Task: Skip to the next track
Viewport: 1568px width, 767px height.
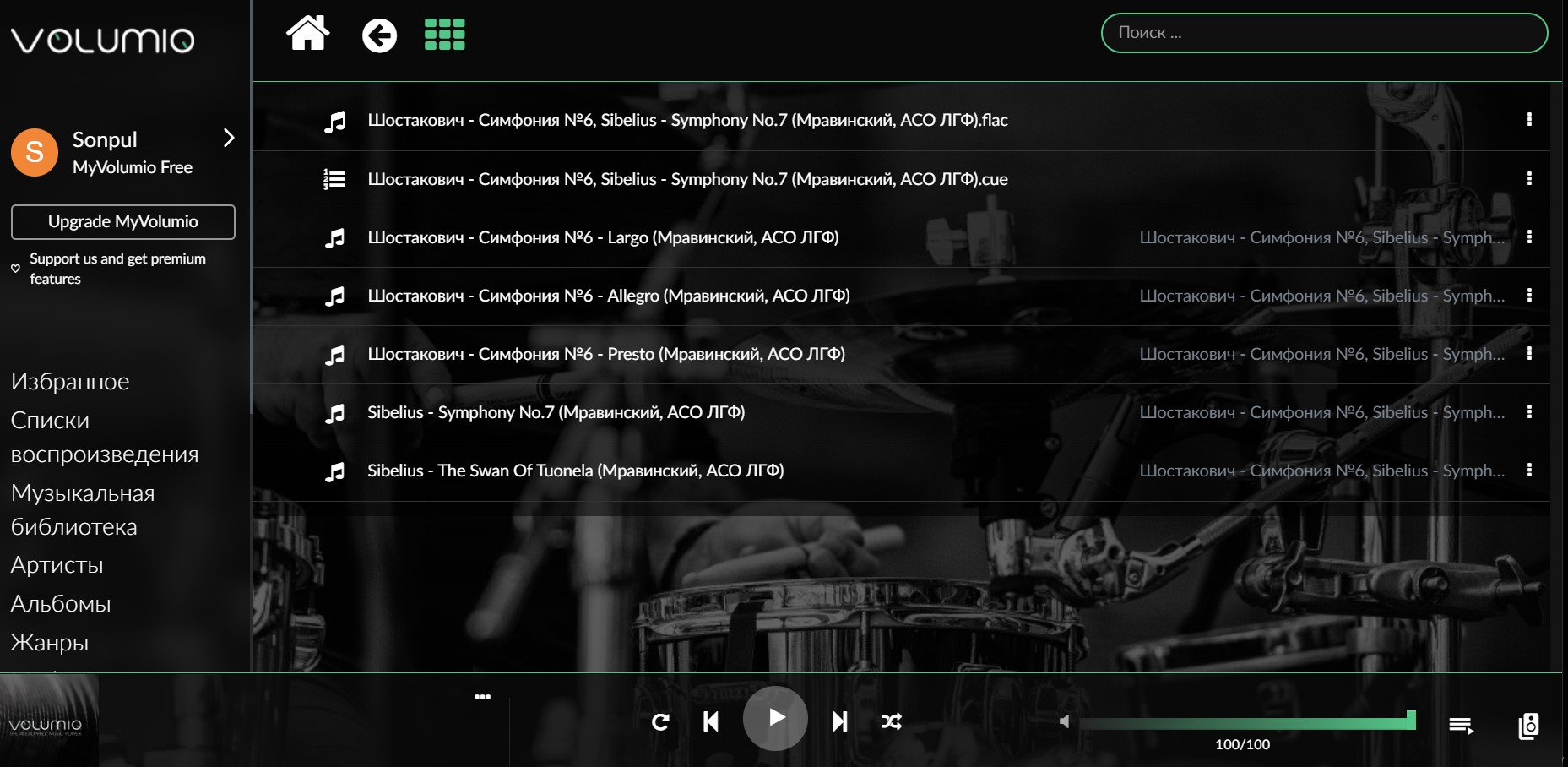Action: (x=839, y=721)
